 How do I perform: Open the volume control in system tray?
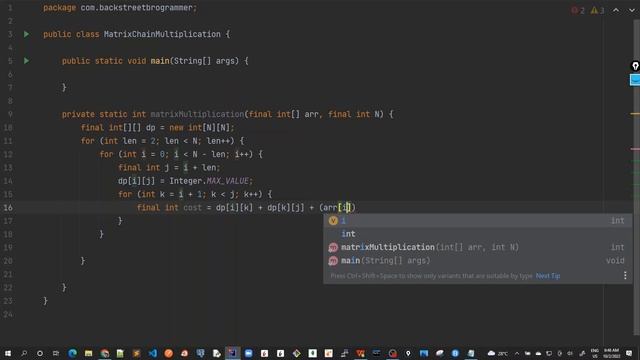(570, 353)
